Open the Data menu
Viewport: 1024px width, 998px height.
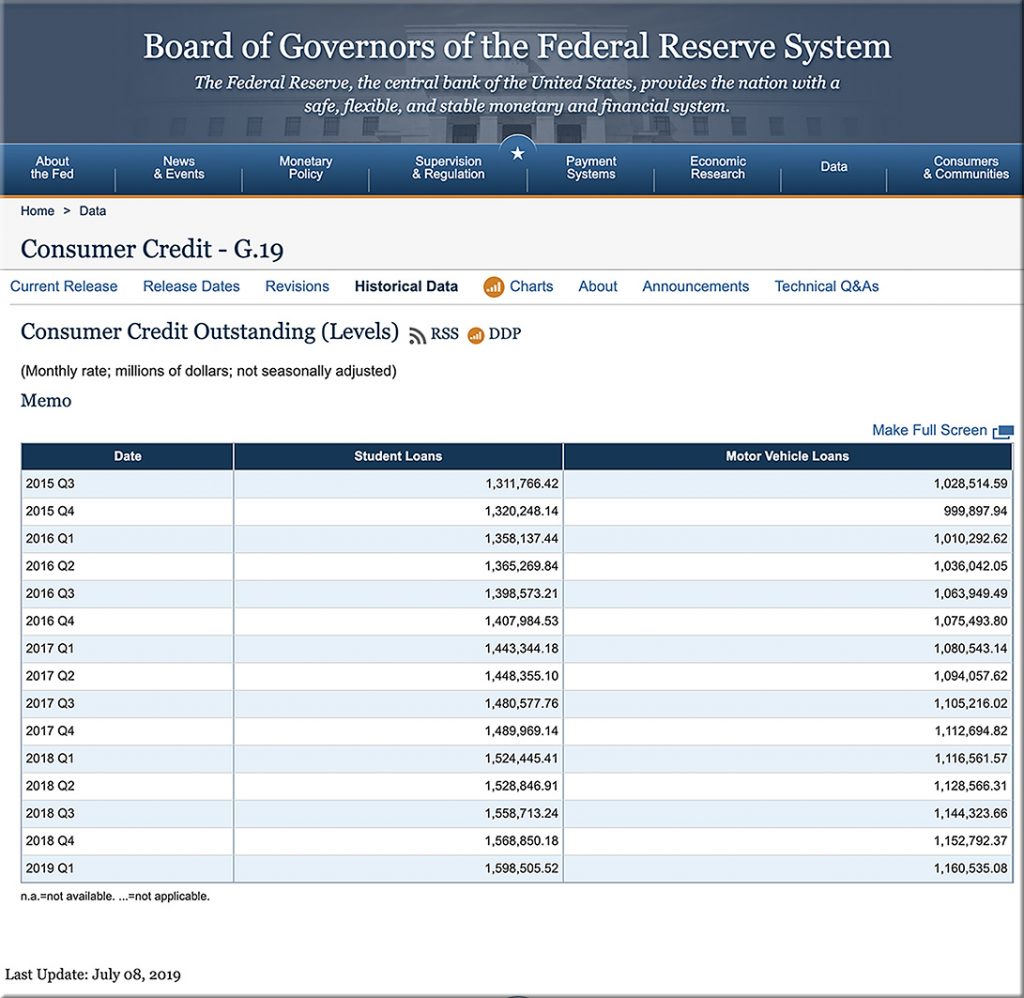tap(834, 167)
